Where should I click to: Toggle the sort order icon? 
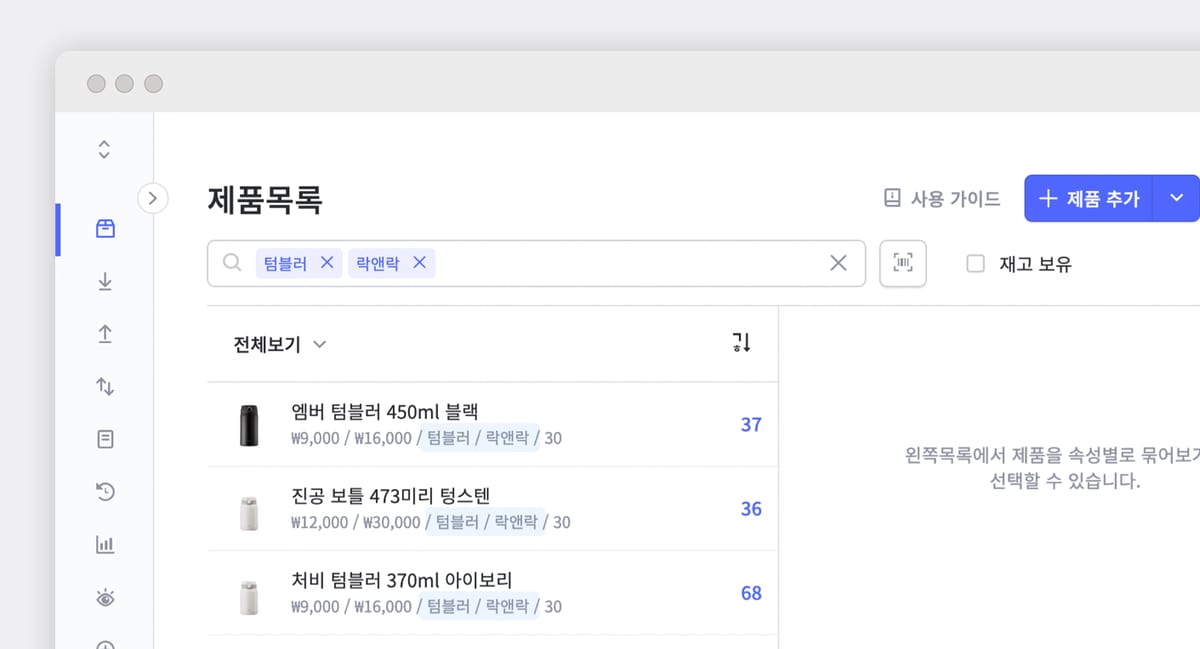click(x=741, y=343)
